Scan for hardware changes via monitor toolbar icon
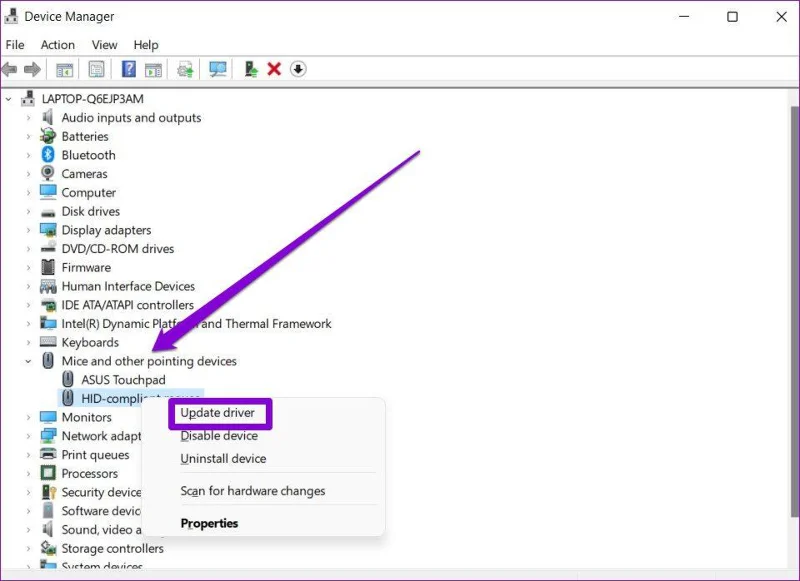Viewport: 800px width, 581px height. pyautogui.click(x=218, y=69)
